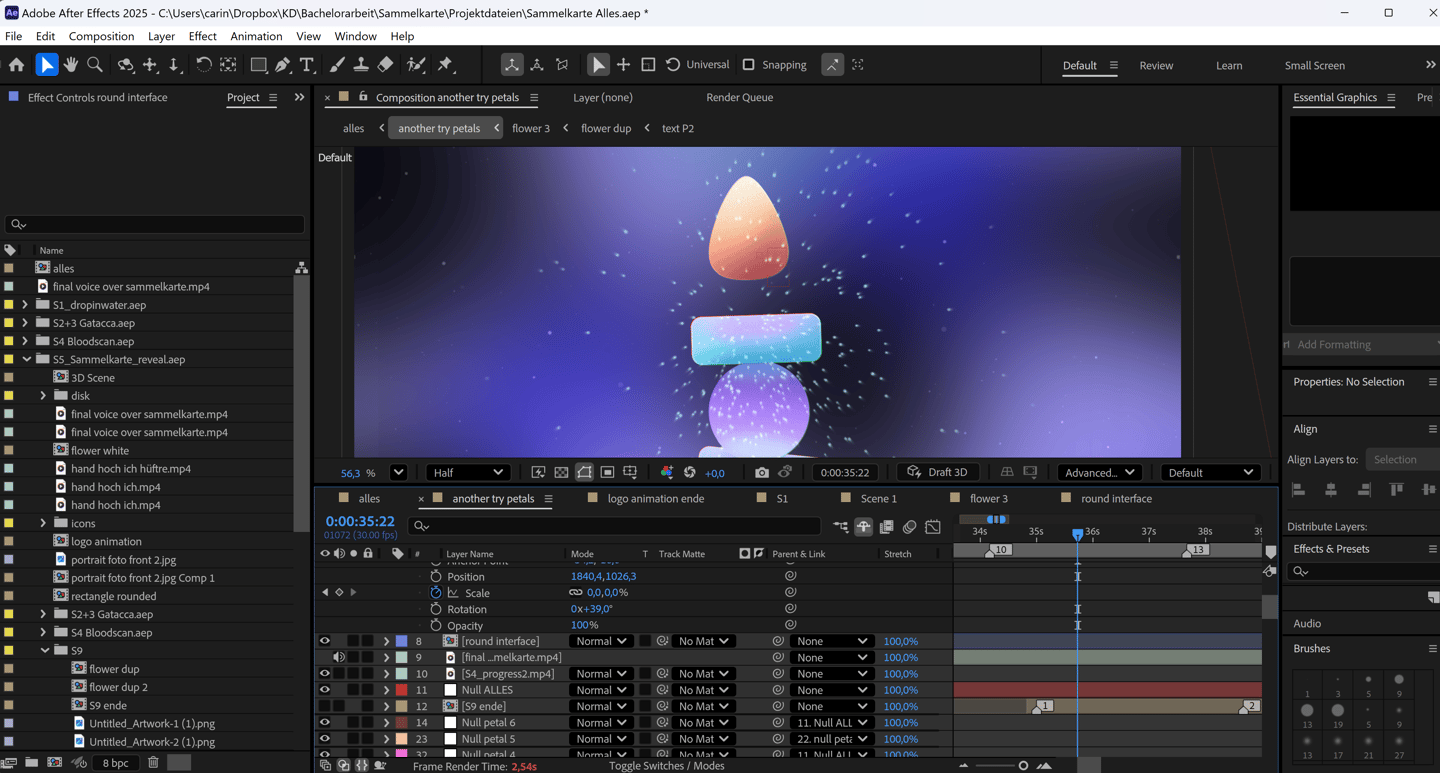Open the Composition menu

(x=101, y=36)
